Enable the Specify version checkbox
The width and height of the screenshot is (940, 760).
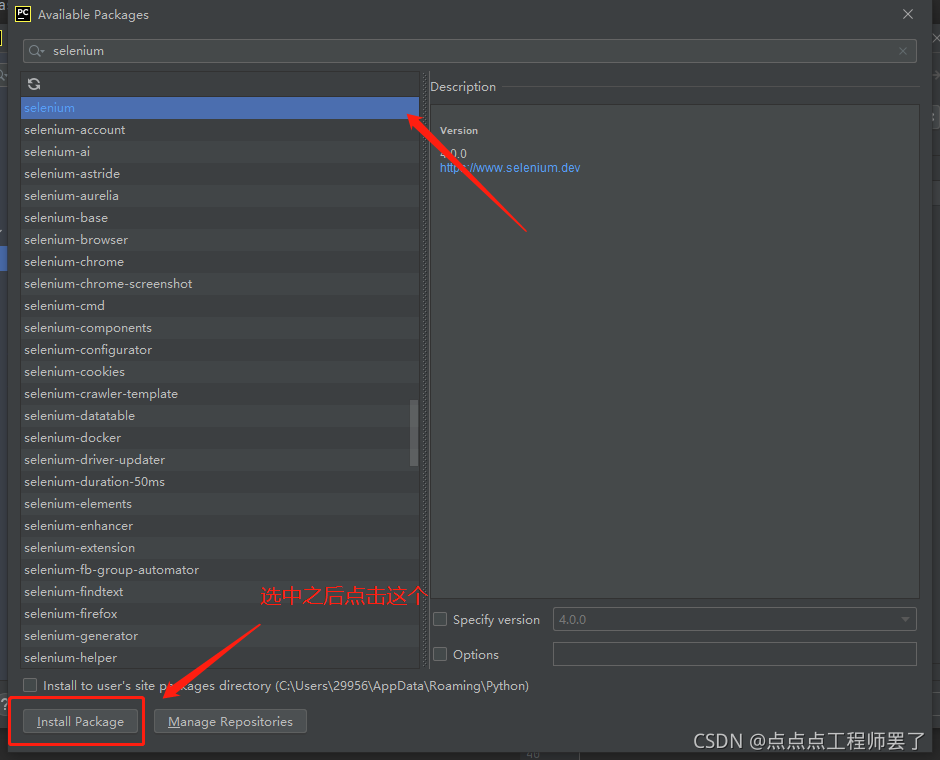(x=440, y=619)
